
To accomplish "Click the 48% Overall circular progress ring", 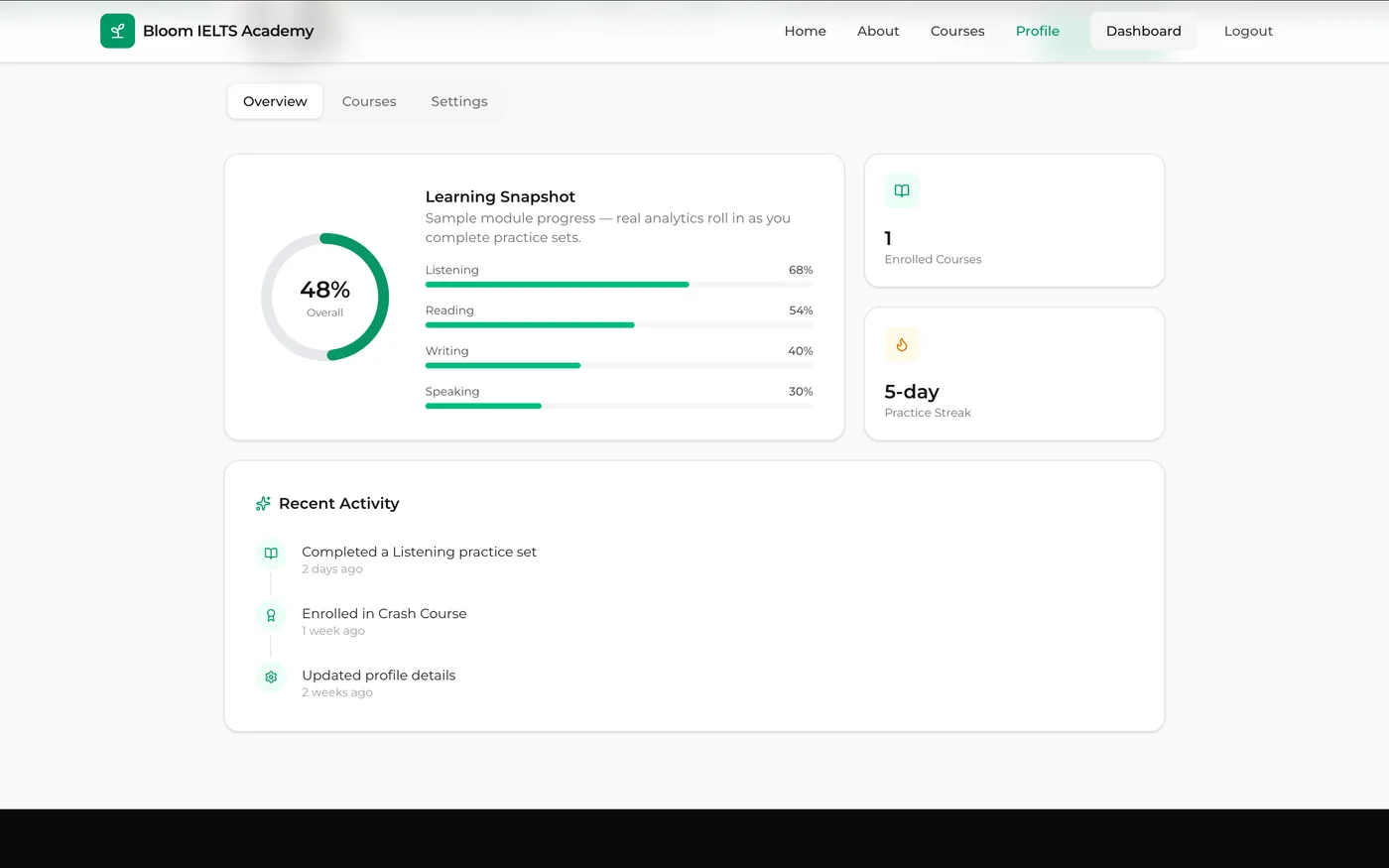I will pyautogui.click(x=325, y=297).
